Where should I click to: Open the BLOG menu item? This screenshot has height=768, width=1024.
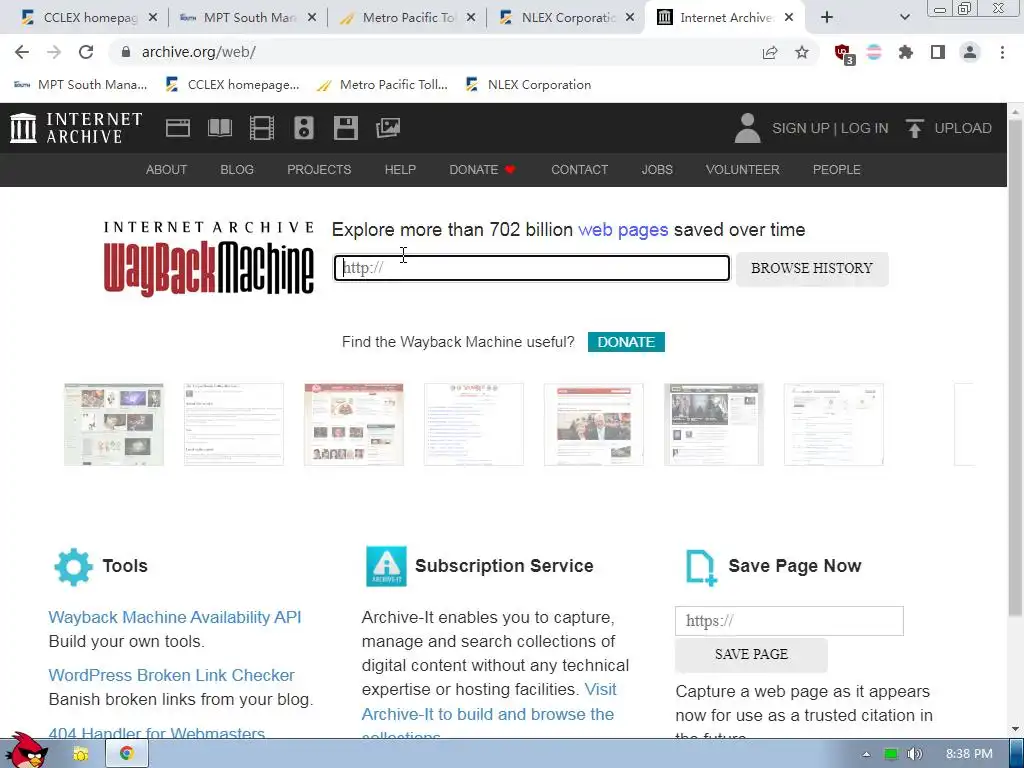coord(237,170)
